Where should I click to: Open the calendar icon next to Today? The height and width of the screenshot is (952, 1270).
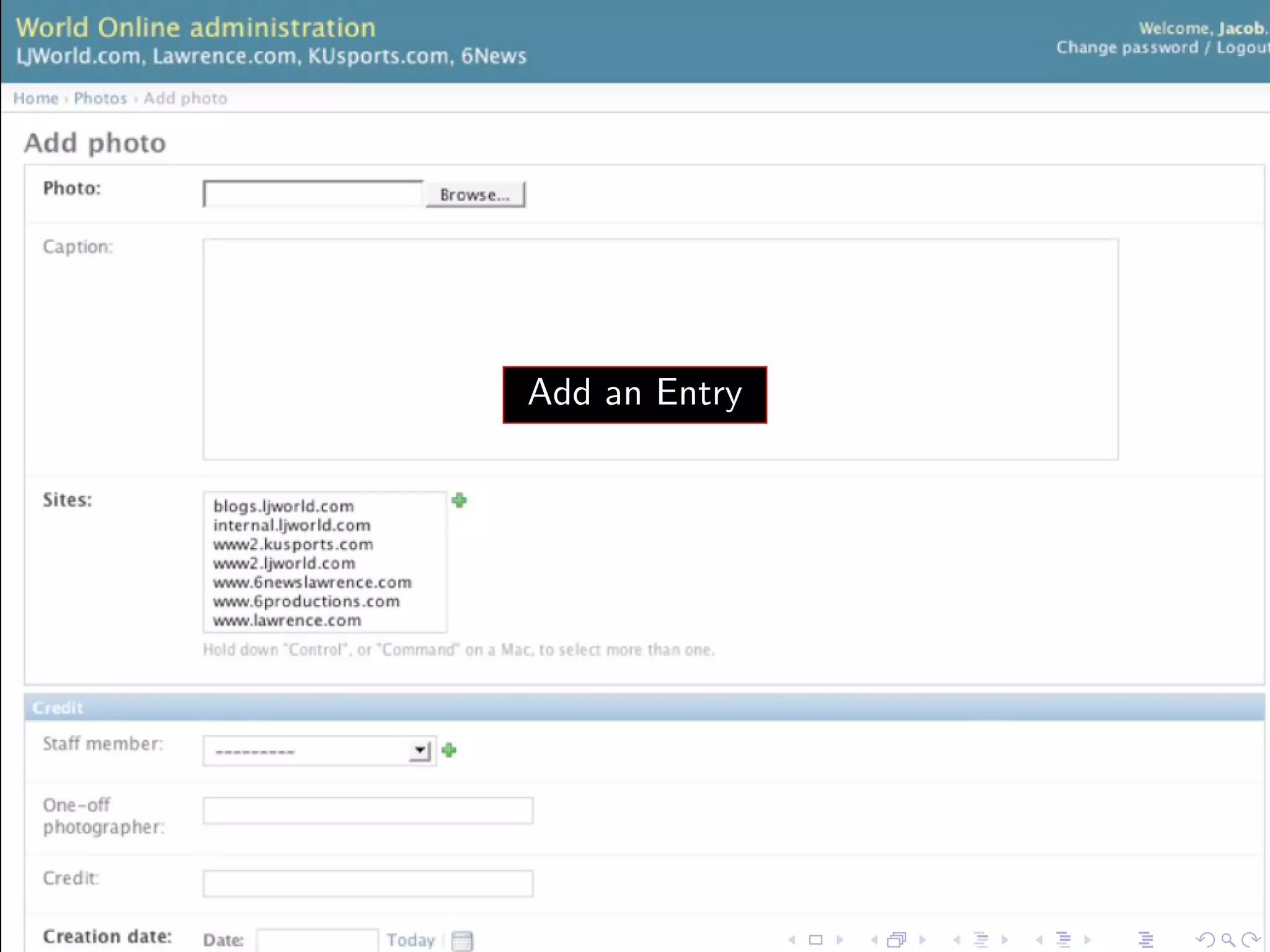click(462, 940)
